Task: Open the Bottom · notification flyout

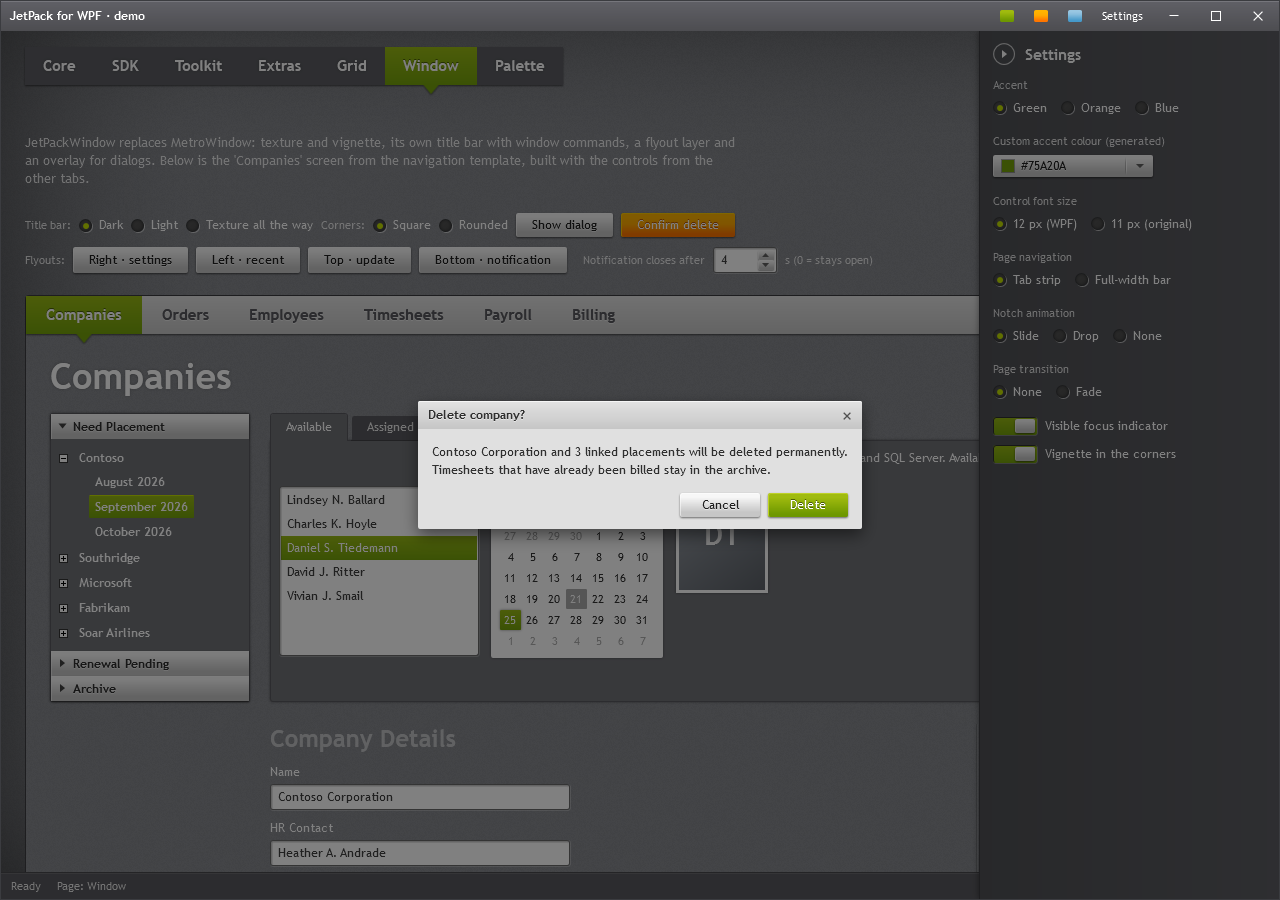Action: (493, 260)
